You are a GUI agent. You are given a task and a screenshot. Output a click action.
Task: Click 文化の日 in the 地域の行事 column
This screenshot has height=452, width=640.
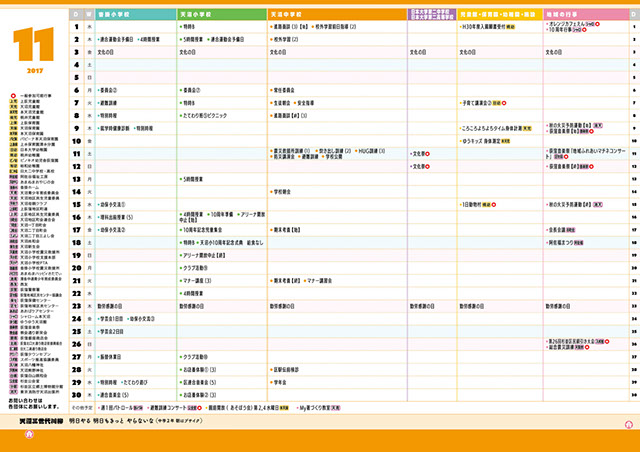pyautogui.click(x=553, y=52)
